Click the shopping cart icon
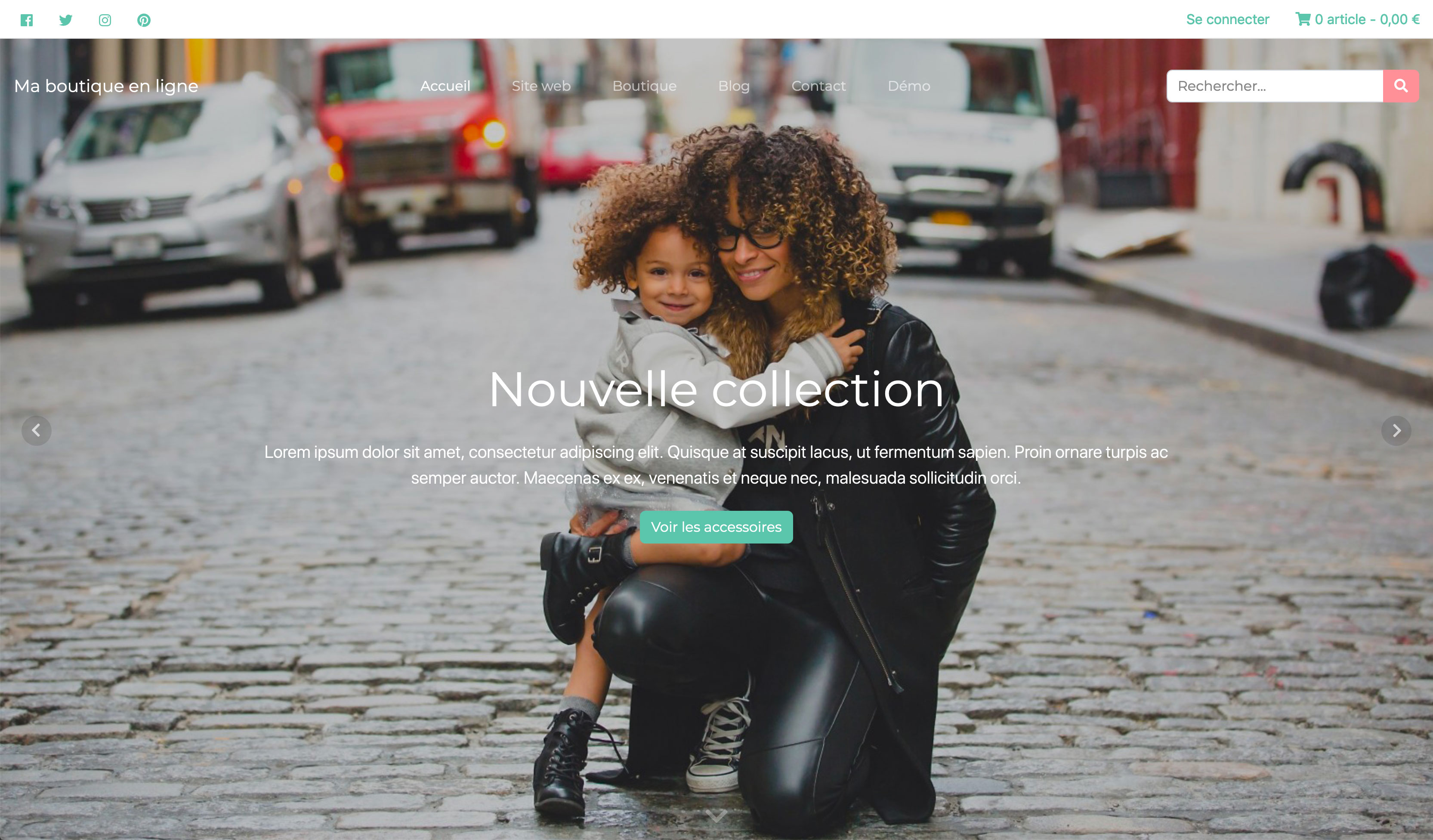1433x840 pixels. tap(1303, 19)
